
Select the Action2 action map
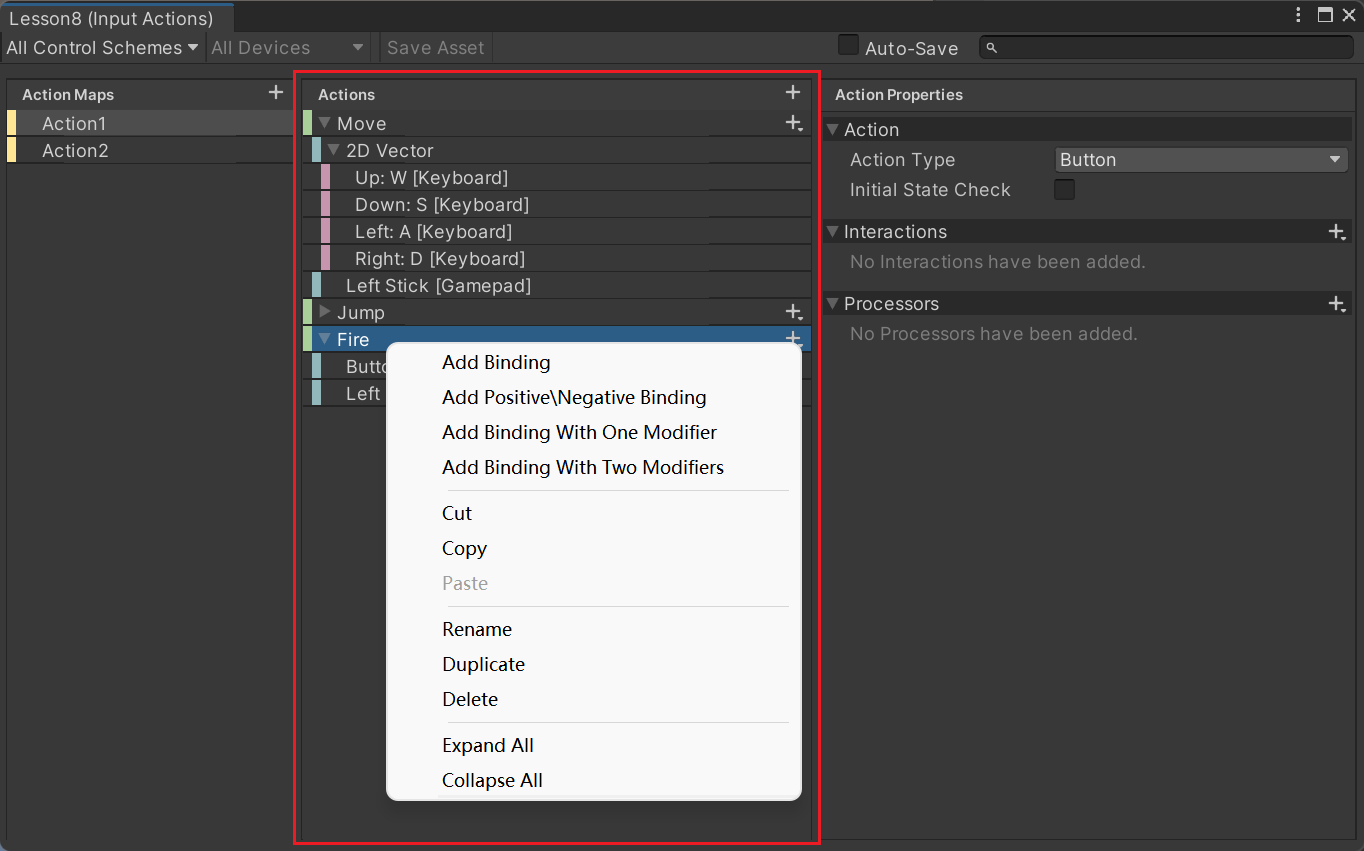75,150
